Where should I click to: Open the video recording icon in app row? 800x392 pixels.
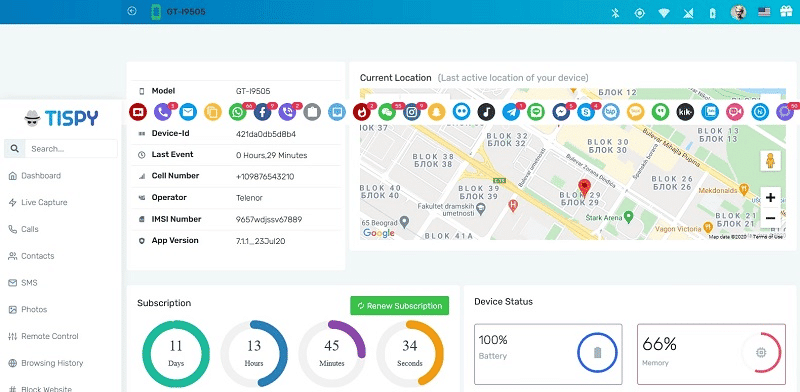tap(138, 112)
